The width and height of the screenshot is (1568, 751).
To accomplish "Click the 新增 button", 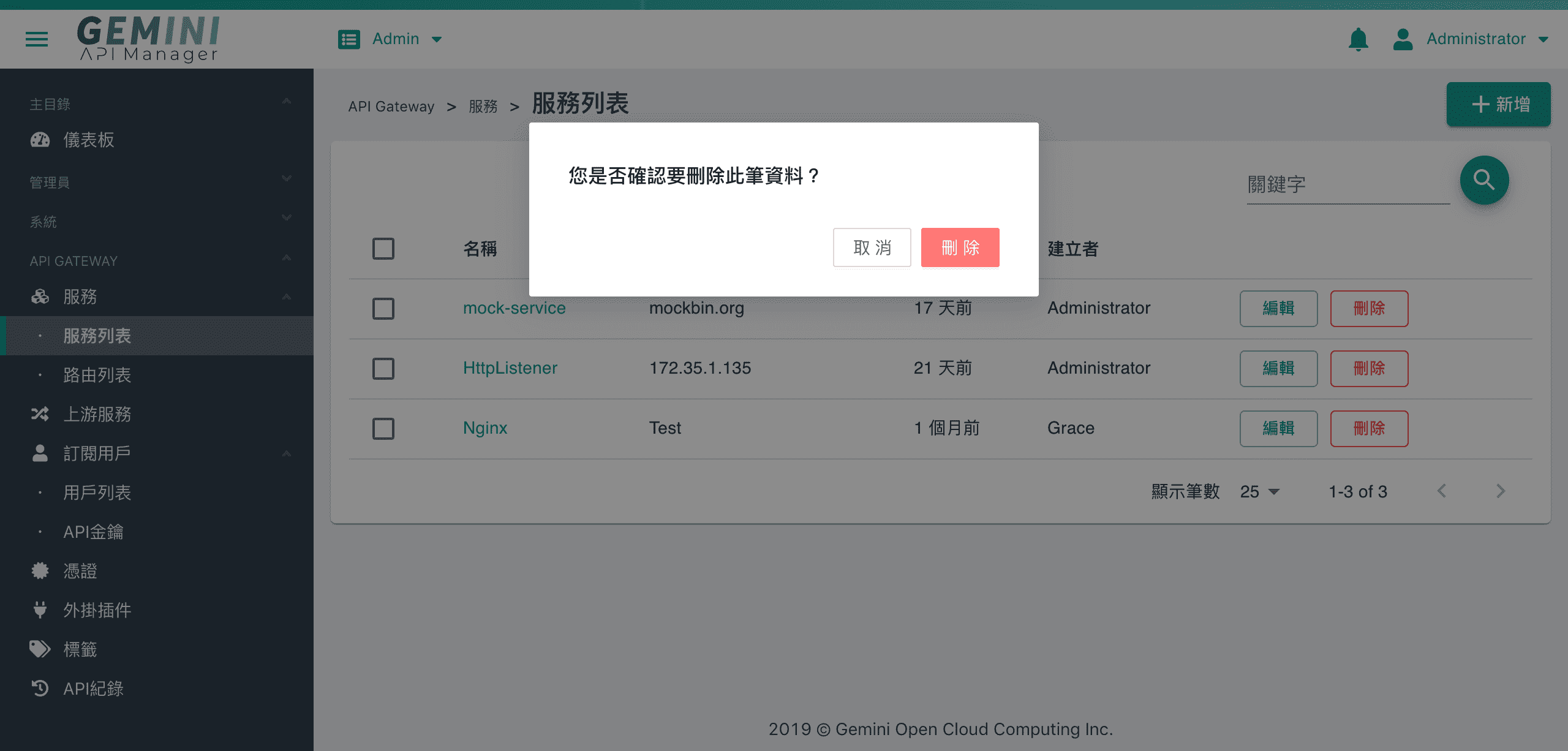I will pos(1499,104).
